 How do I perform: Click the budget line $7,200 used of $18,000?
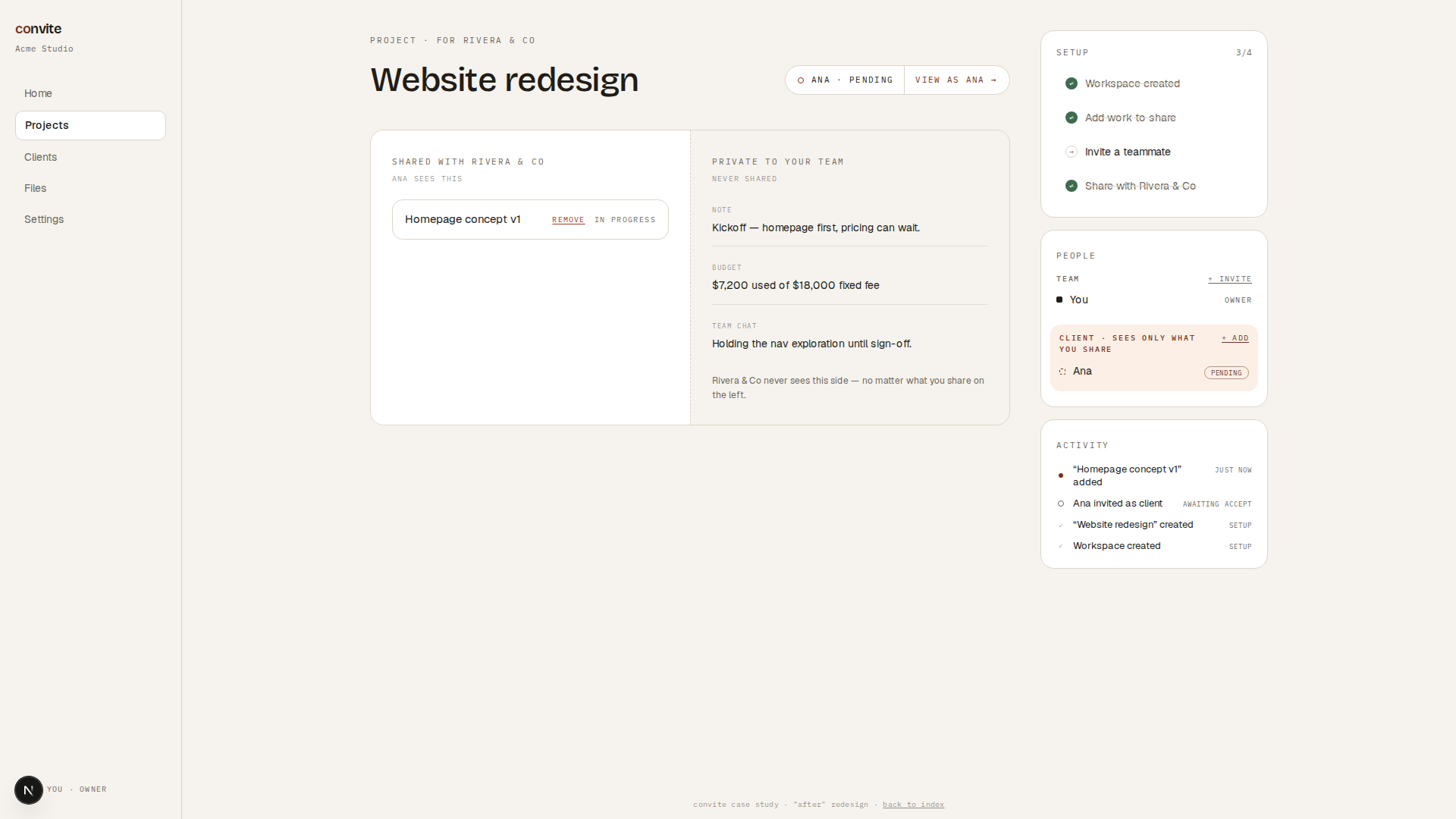(795, 285)
